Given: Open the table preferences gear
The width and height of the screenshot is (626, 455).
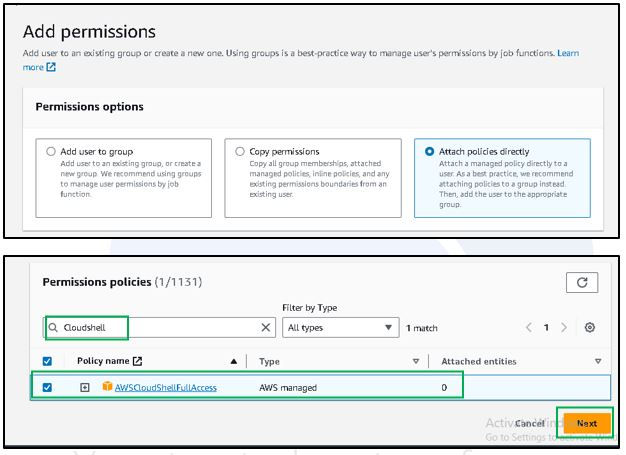Looking at the screenshot, I should 590,328.
